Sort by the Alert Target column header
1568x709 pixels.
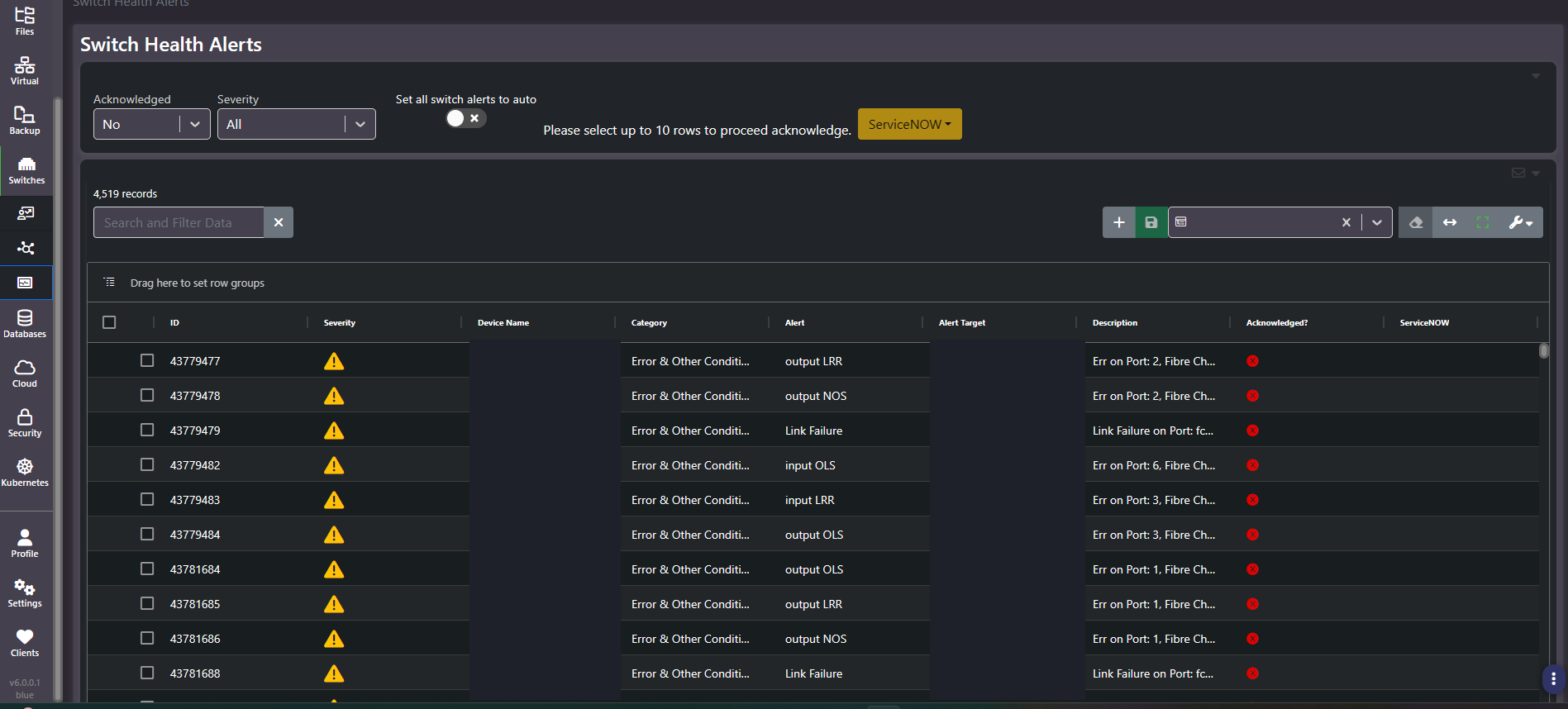click(x=962, y=323)
